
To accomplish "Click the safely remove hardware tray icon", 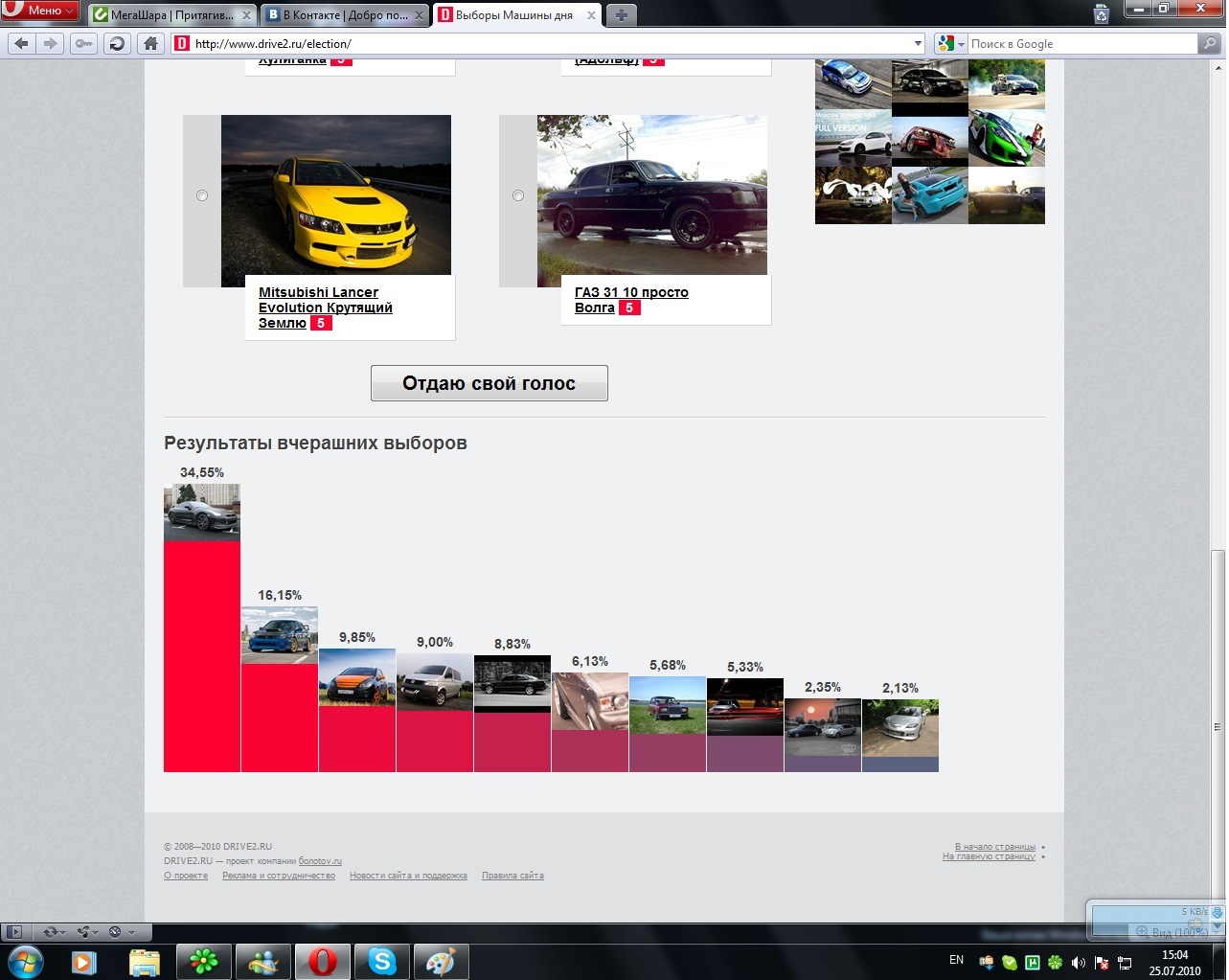I will pos(987,962).
